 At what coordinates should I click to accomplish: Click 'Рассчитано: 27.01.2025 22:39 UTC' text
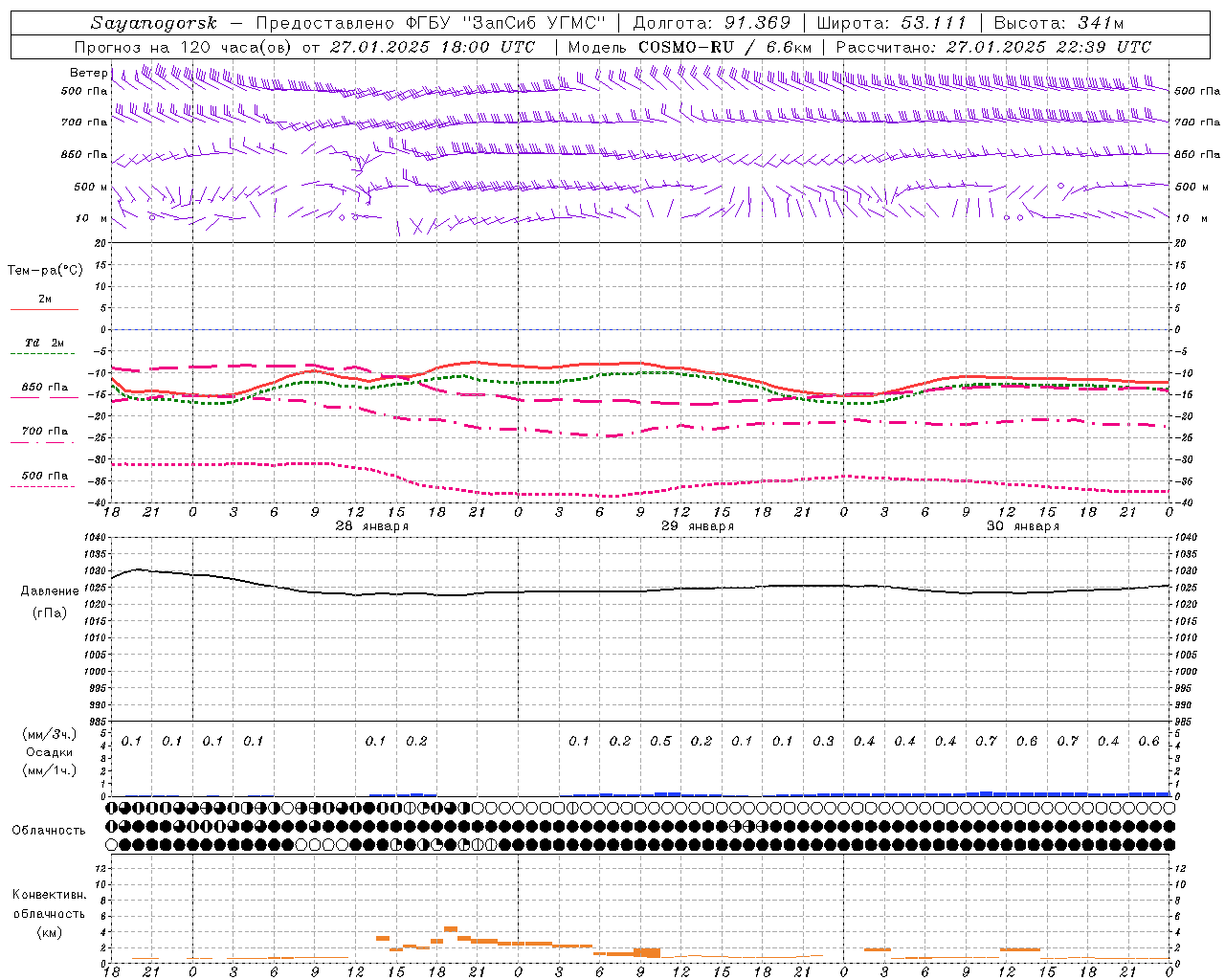[993, 47]
